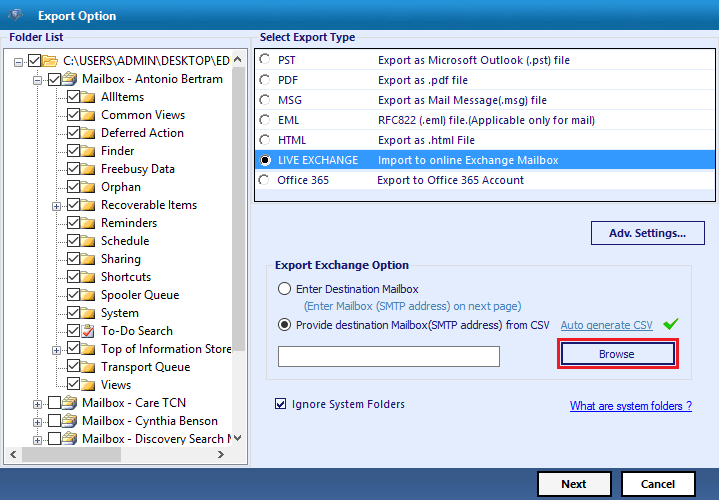Image resolution: width=719 pixels, height=500 pixels.
Task: Click the CSV file path input field
Action: (x=389, y=356)
